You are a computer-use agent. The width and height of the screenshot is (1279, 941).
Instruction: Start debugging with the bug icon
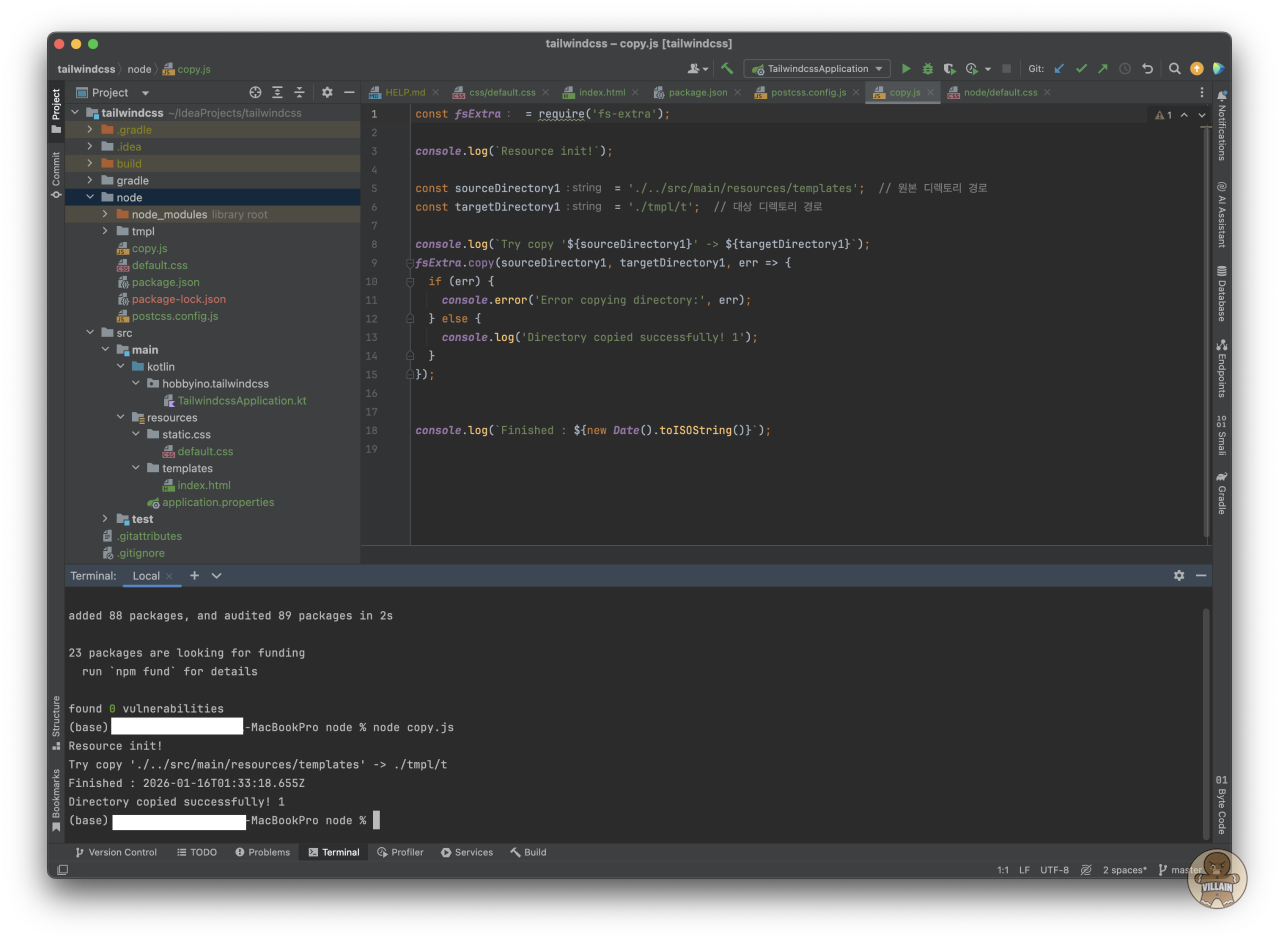(928, 69)
